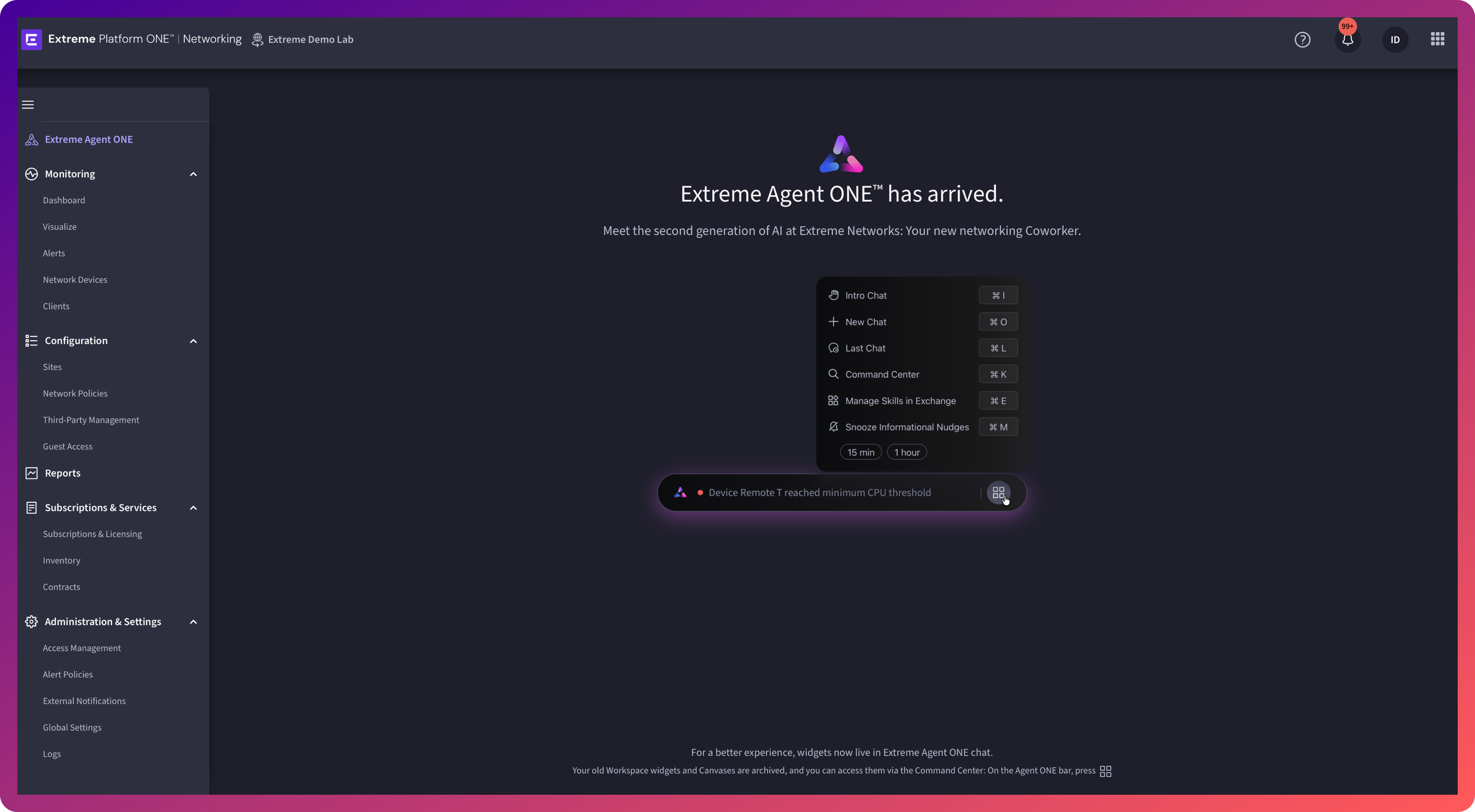Open Alert Policies page
This screenshot has width=1475, height=812.
pos(68,675)
